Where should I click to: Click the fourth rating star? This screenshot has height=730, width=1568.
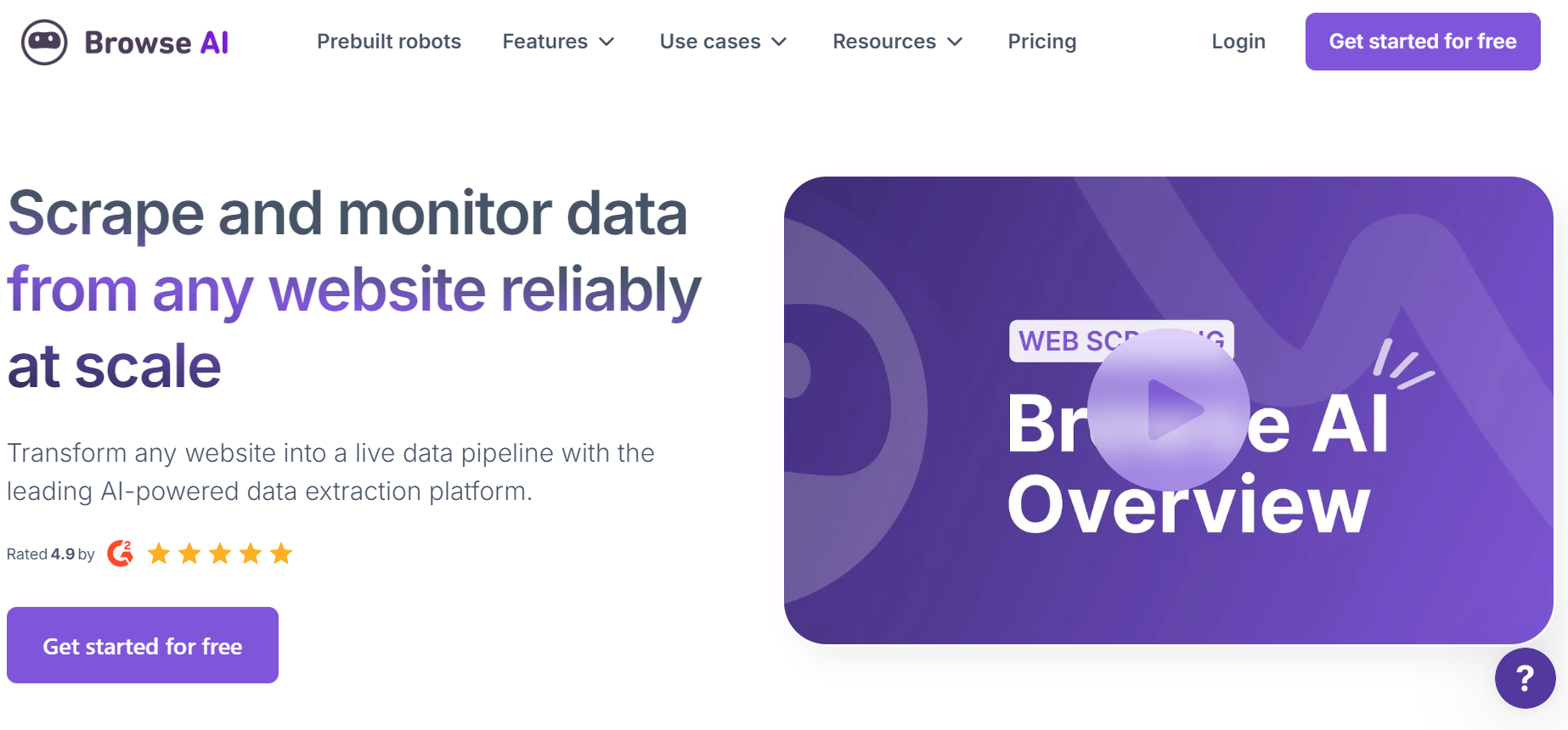250,553
